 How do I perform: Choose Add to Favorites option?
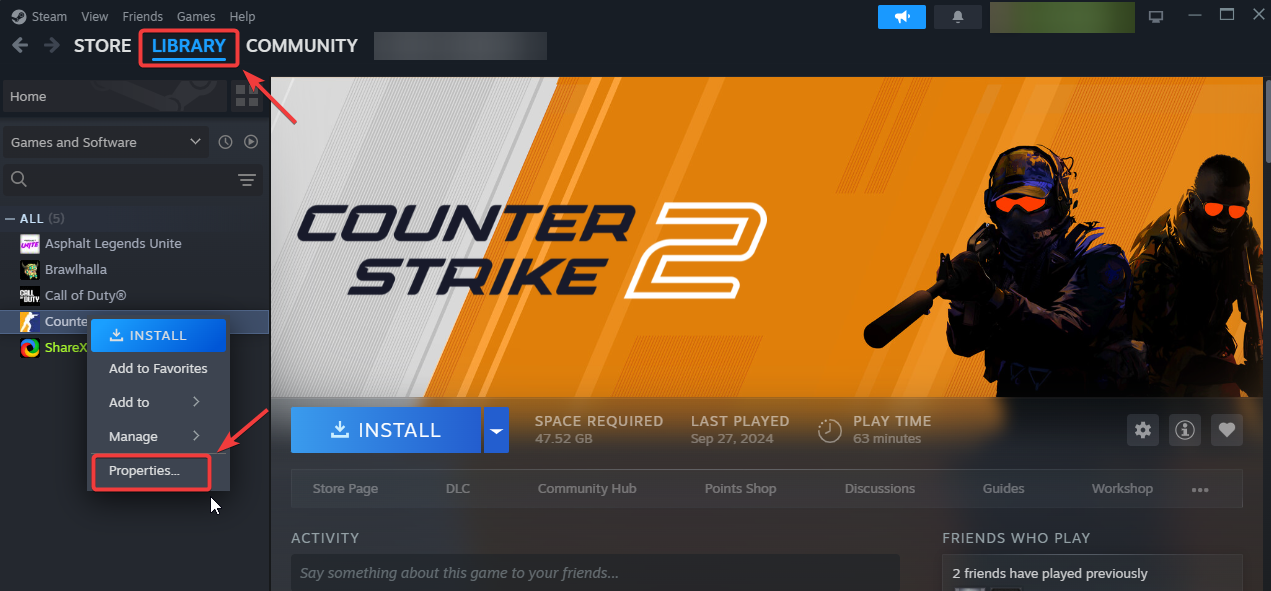(158, 368)
